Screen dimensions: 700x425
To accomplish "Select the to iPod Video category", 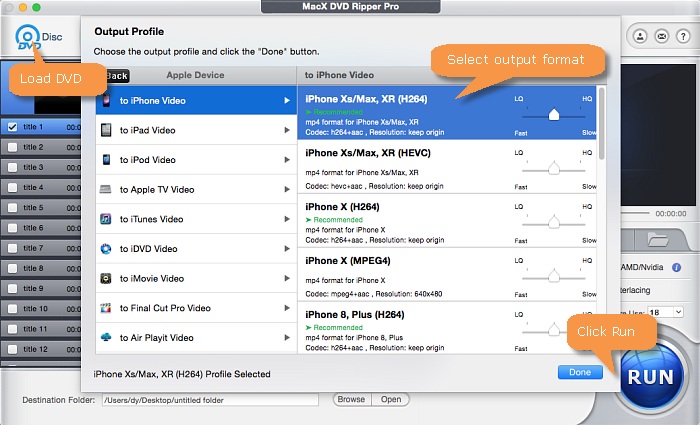I will point(196,159).
